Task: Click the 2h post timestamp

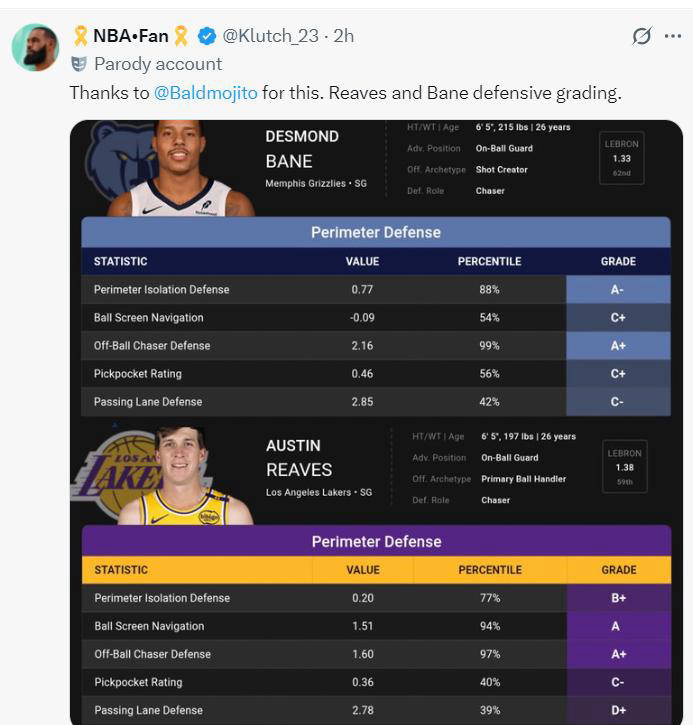Action: pos(343,36)
